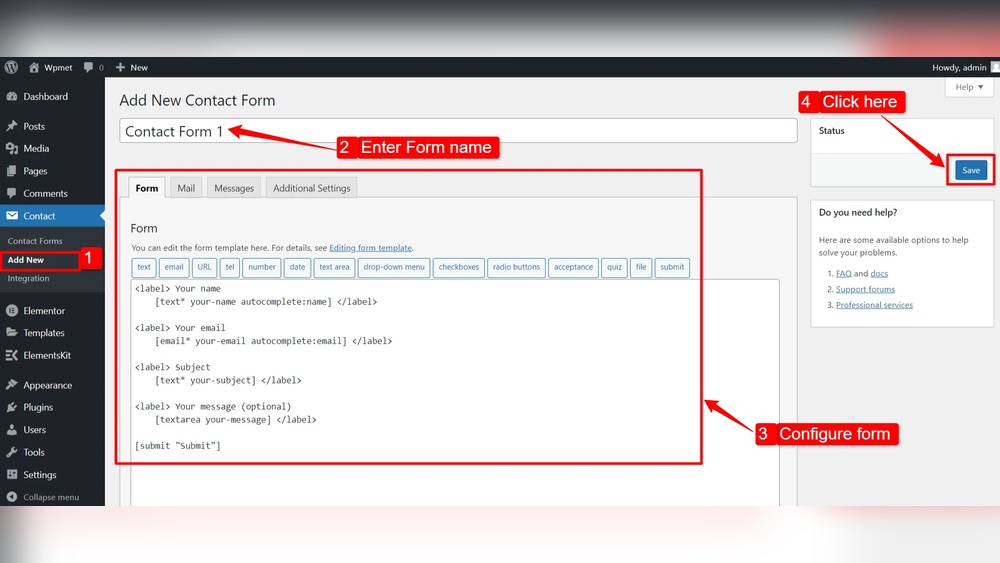1000x563 pixels.
Task: Click the Contact Form 1 title field
Action: pyautogui.click(x=458, y=131)
